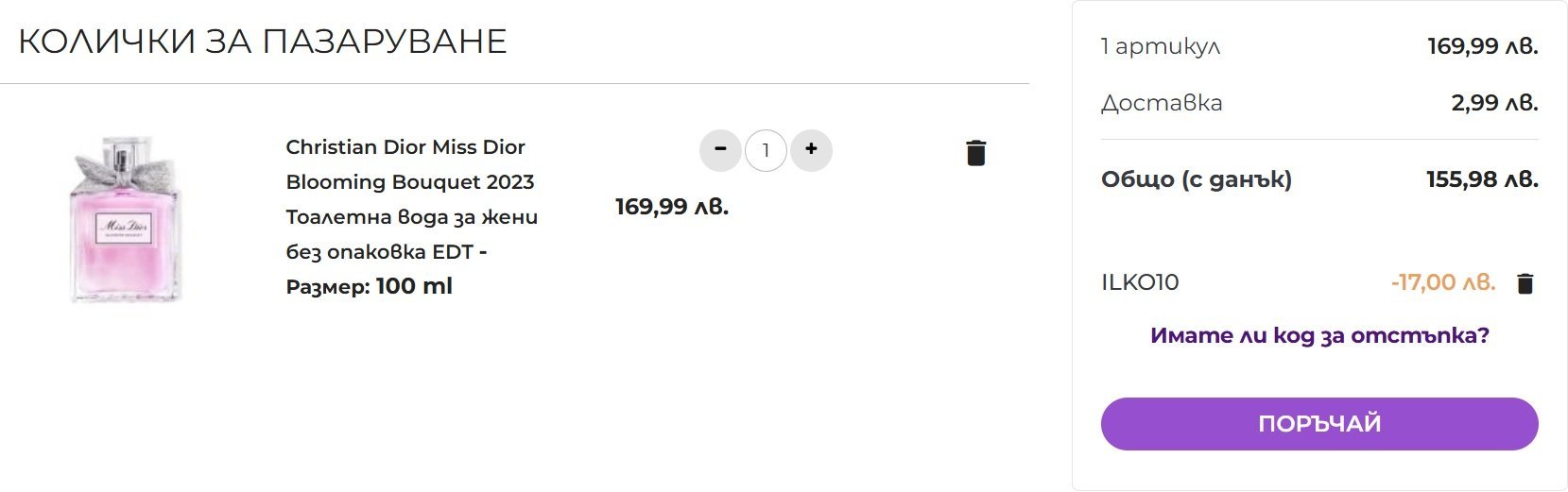Screen dimensions: 1568x492
Task: Delete Miss Dior item via trash icon
Action: point(976,153)
